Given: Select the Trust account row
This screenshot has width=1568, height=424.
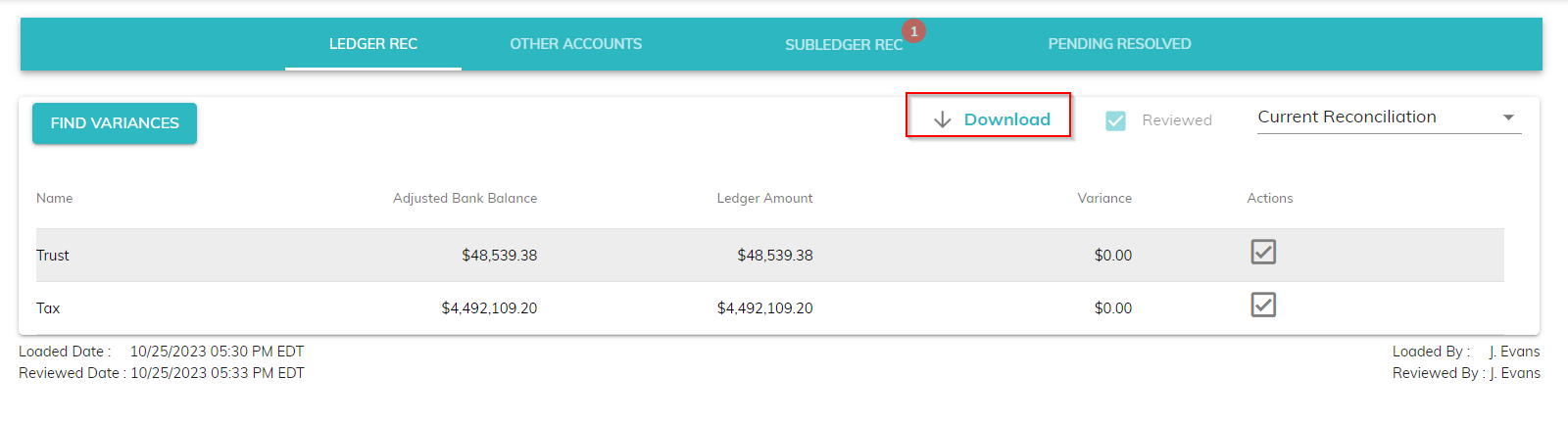Looking at the screenshot, I should click(x=53, y=256).
